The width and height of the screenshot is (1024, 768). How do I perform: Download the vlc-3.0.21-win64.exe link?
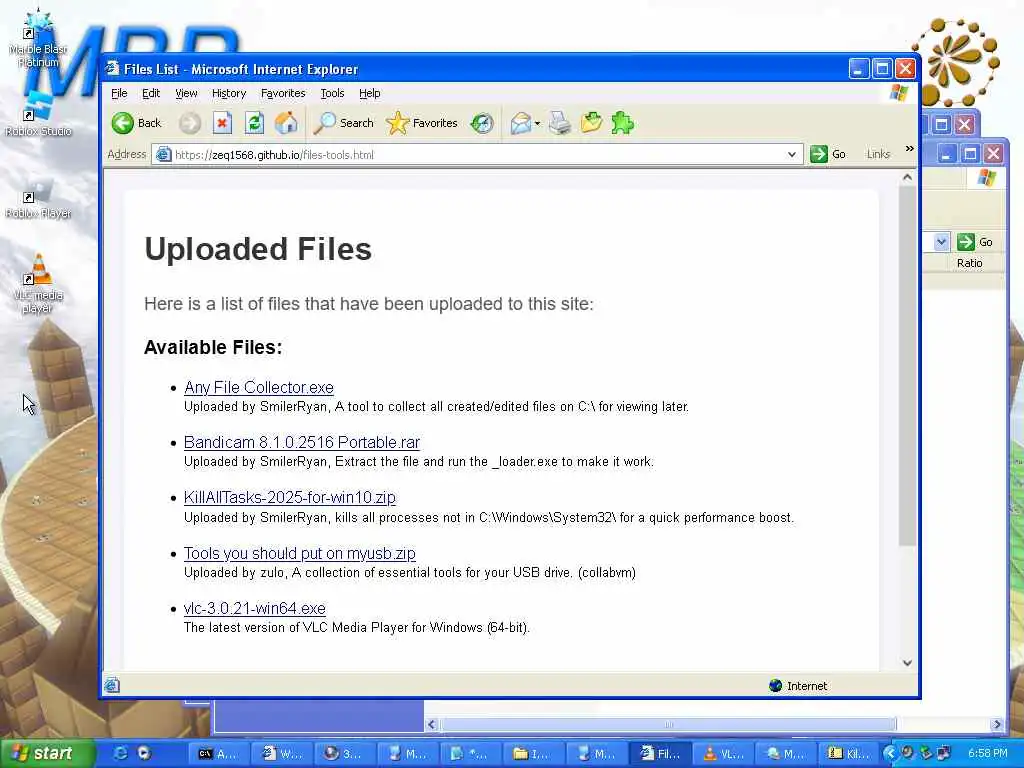point(254,608)
